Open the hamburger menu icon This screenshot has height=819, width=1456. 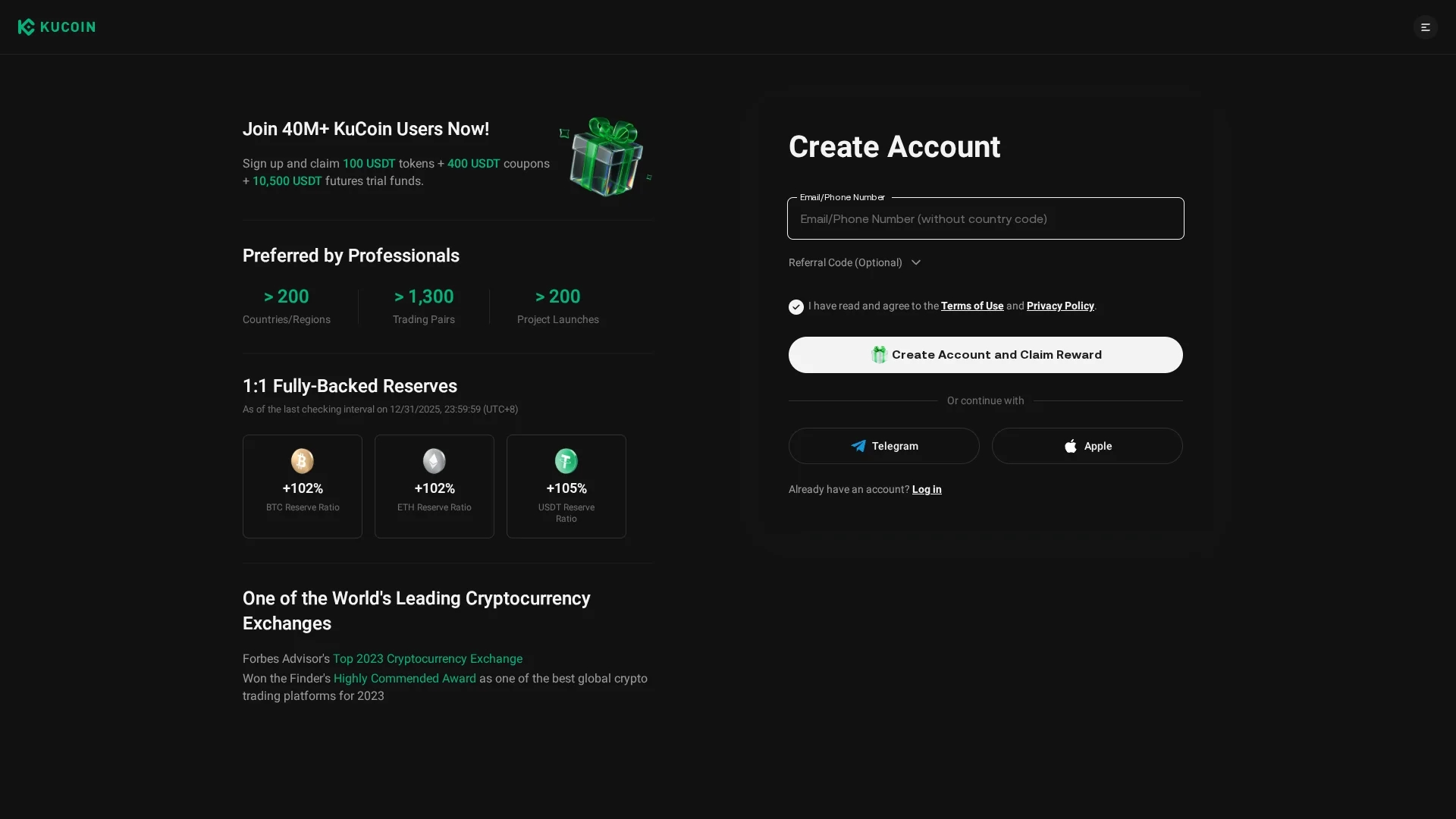click(x=1425, y=27)
